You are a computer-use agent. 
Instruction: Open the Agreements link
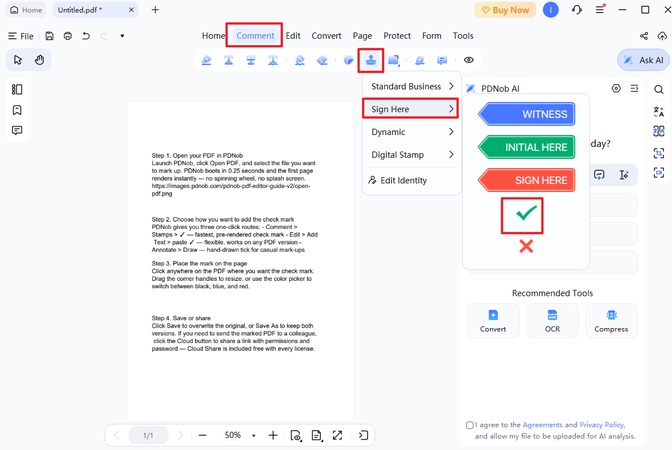coord(542,425)
